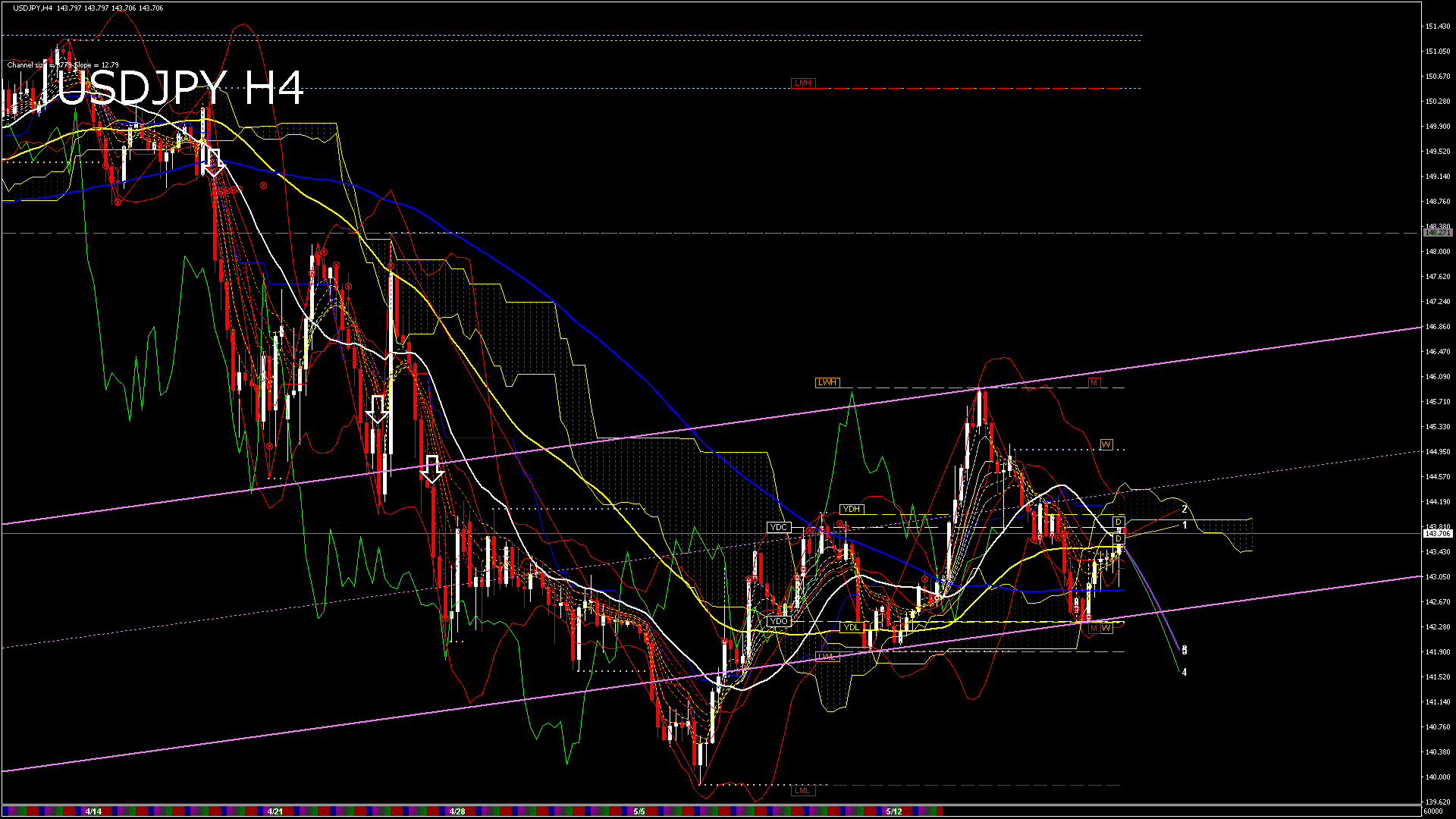Click the red LML label tag
The height and width of the screenshot is (819, 1456).
(x=802, y=790)
